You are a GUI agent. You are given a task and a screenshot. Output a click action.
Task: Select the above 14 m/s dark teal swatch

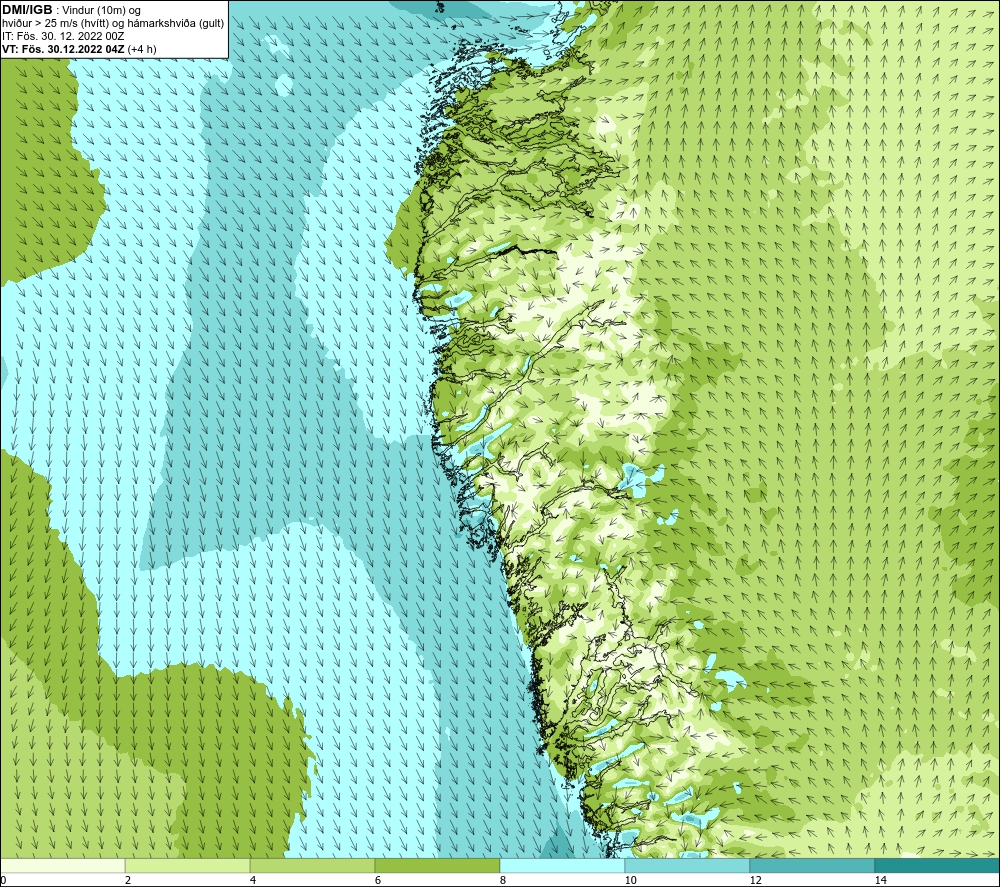(938, 865)
